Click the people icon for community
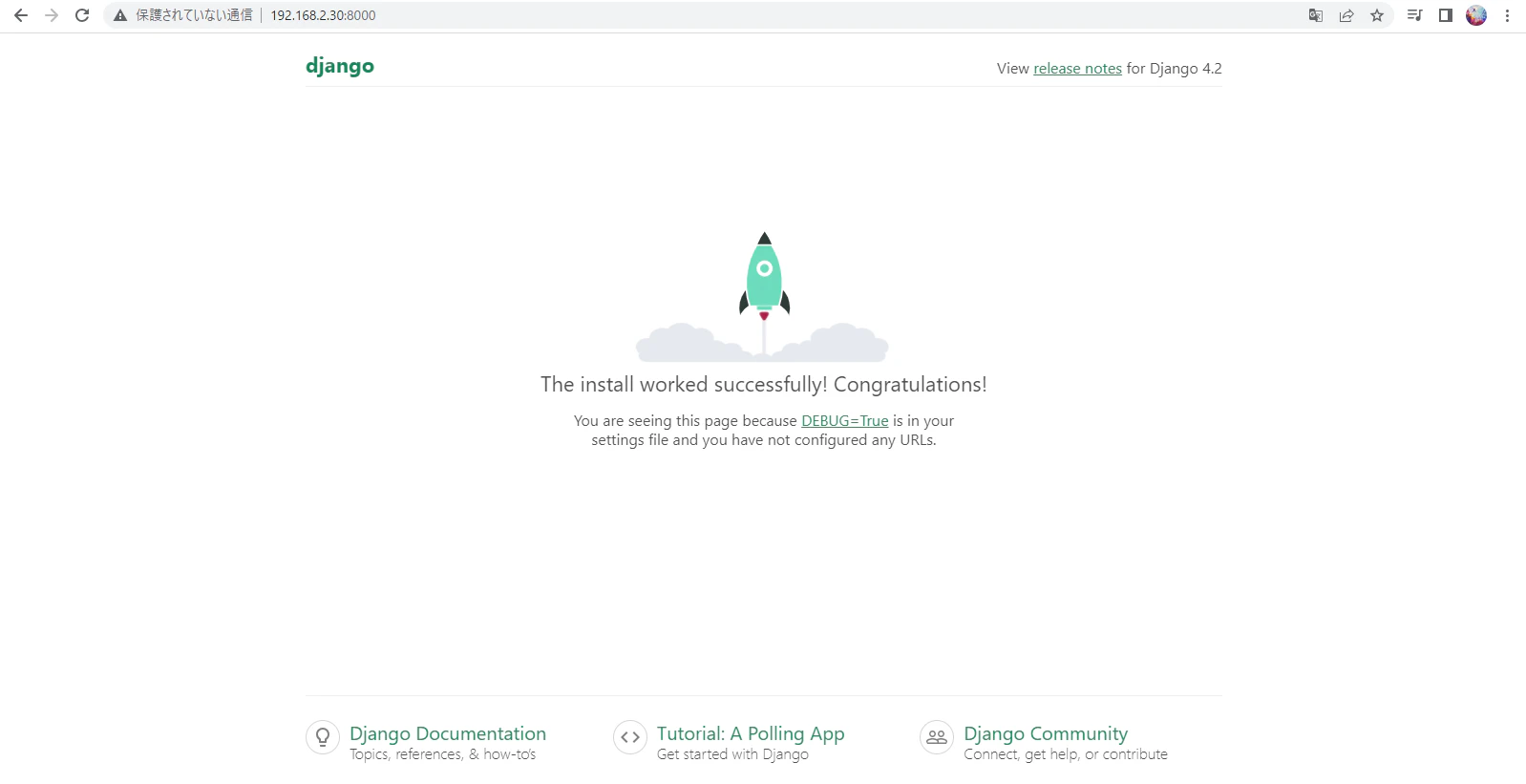 [x=937, y=737]
